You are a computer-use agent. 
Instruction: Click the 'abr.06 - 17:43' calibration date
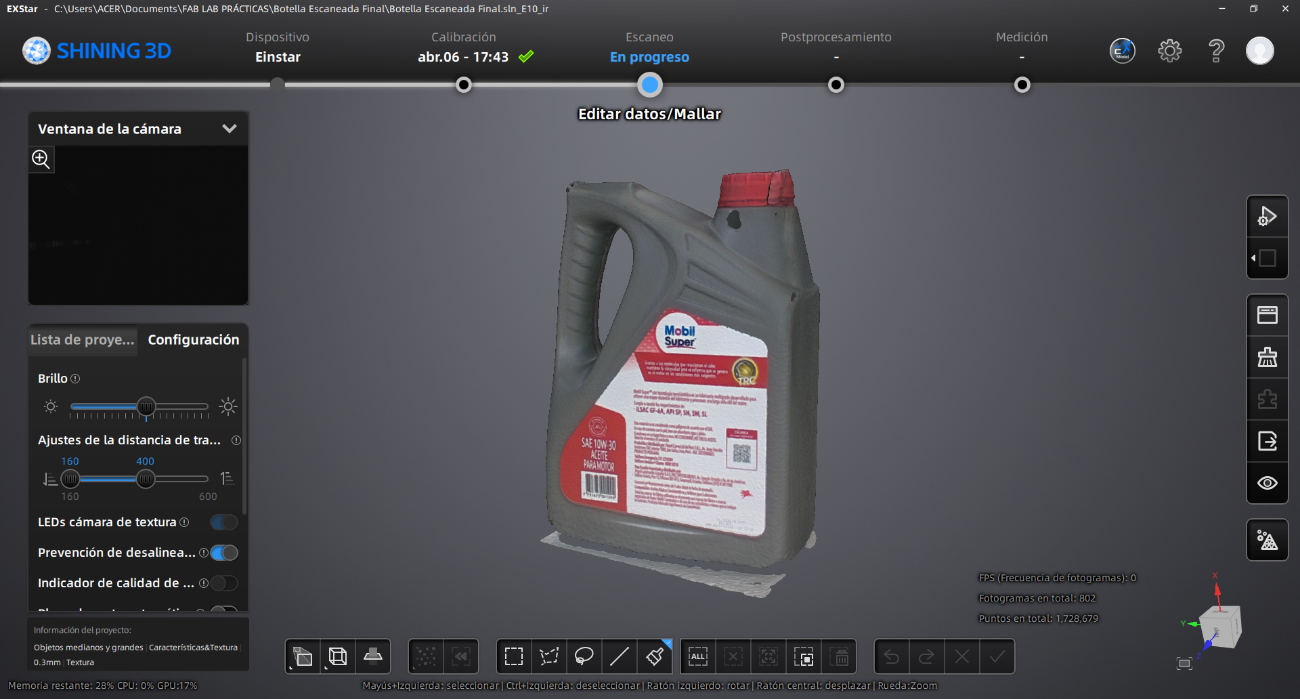pyautogui.click(x=463, y=57)
